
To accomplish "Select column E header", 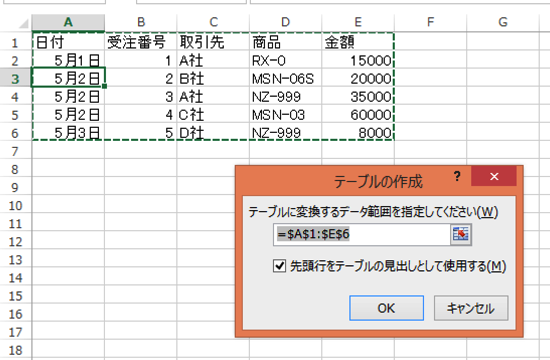I will click(x=358, y=22).
